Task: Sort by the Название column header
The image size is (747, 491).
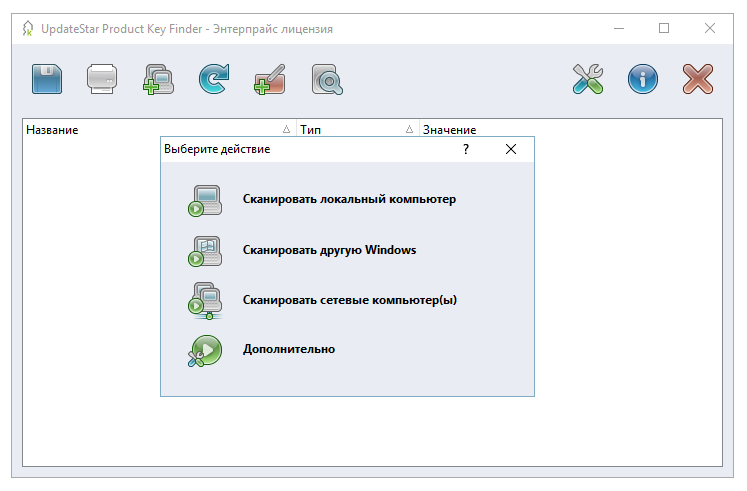Action: [x=159, y=130]
